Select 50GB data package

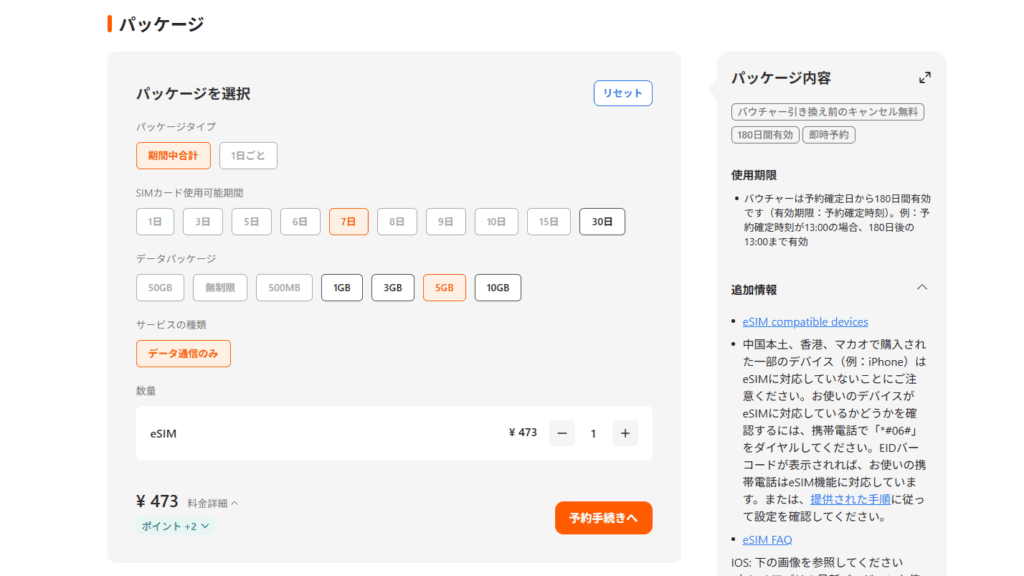coord(160,287)
